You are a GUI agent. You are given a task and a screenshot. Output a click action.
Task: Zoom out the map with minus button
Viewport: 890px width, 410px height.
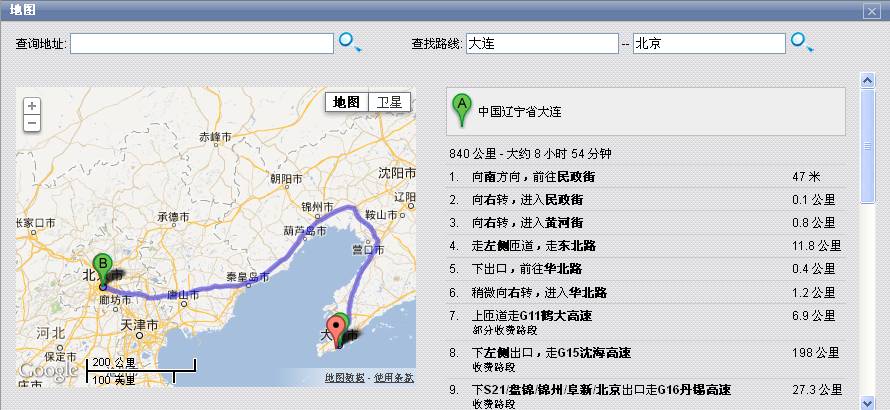(32, 123)
